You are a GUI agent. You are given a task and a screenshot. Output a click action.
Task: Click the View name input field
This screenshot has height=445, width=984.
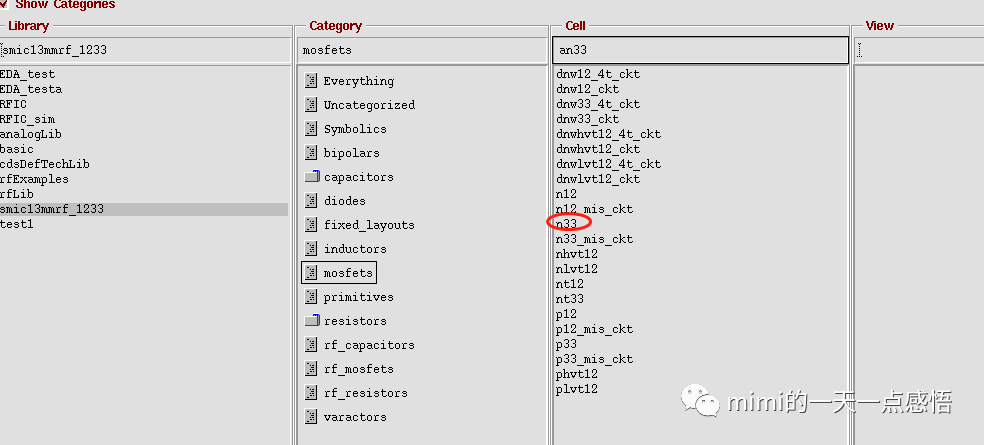(919, 50)
